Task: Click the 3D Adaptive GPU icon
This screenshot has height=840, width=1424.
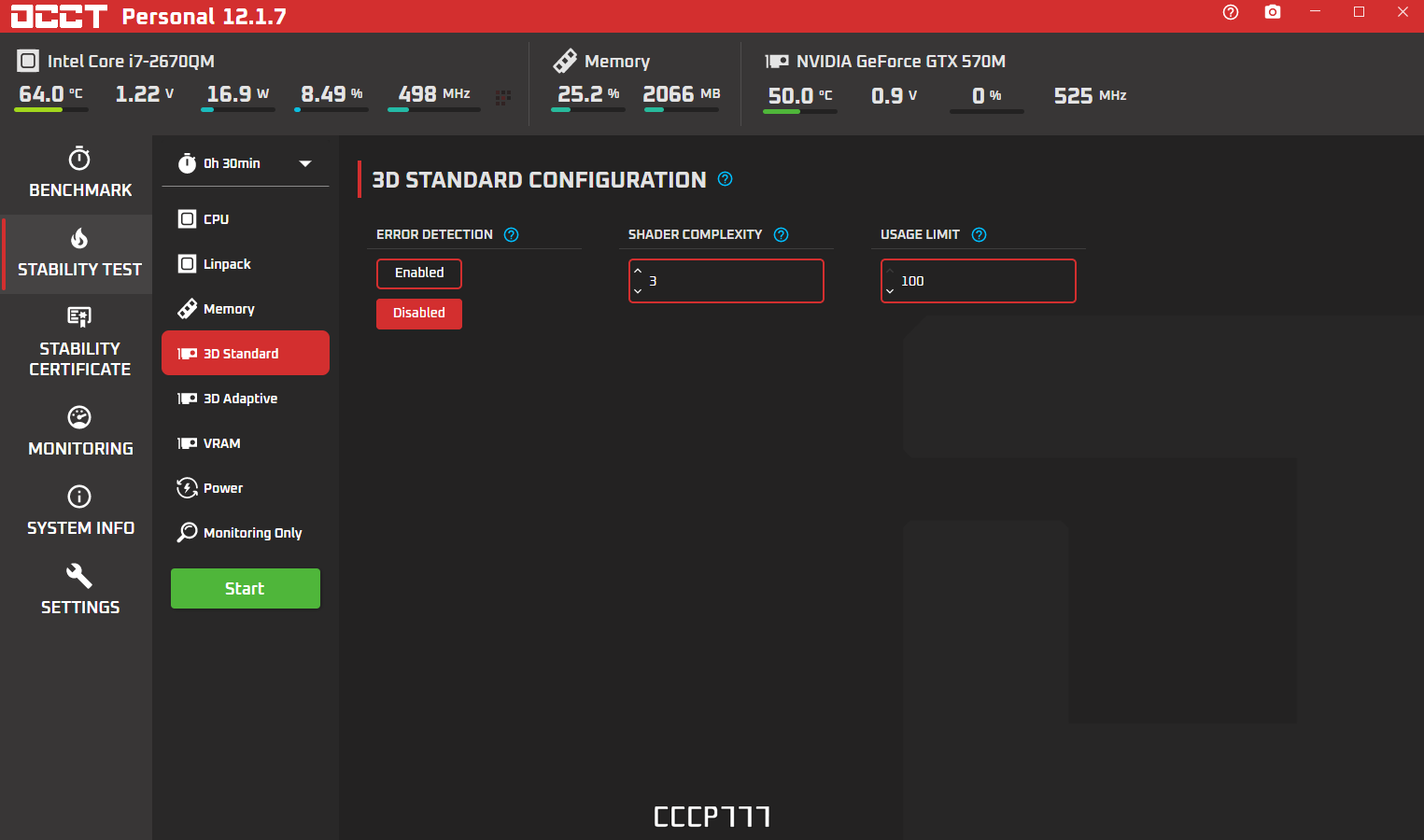Action: (187, 399)
